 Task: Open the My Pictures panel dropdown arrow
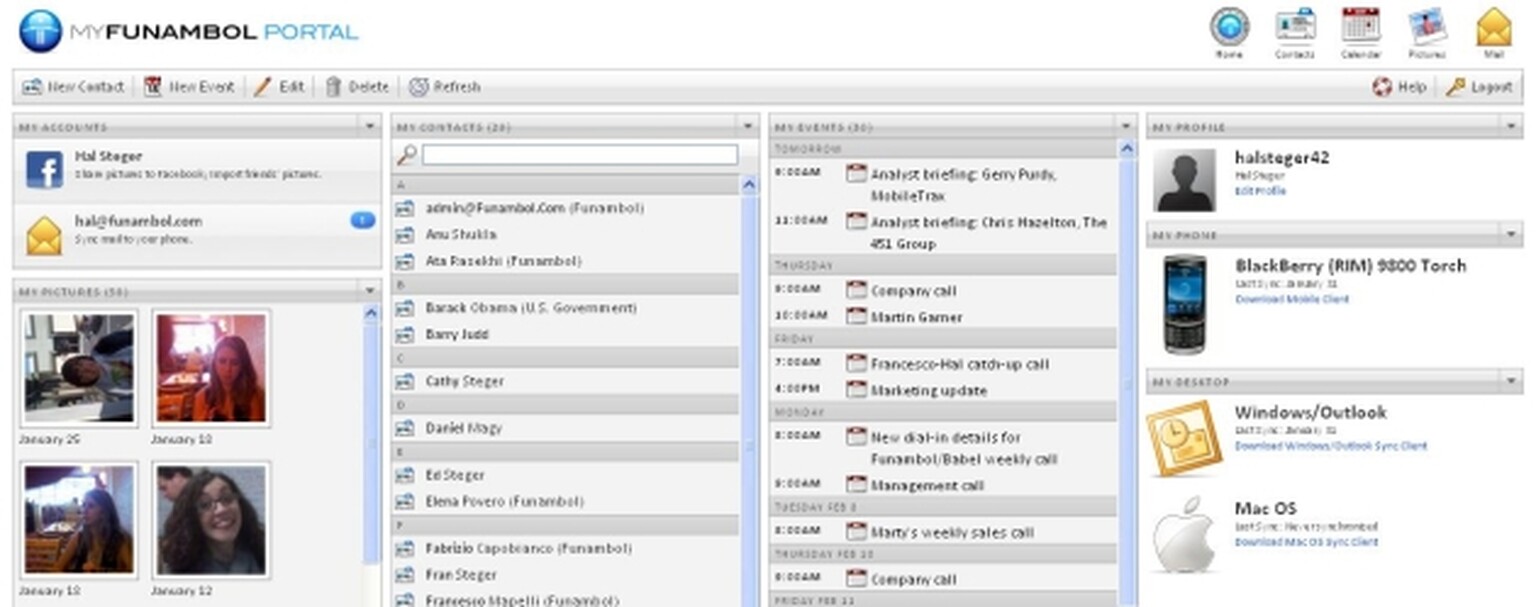point(370,291)
